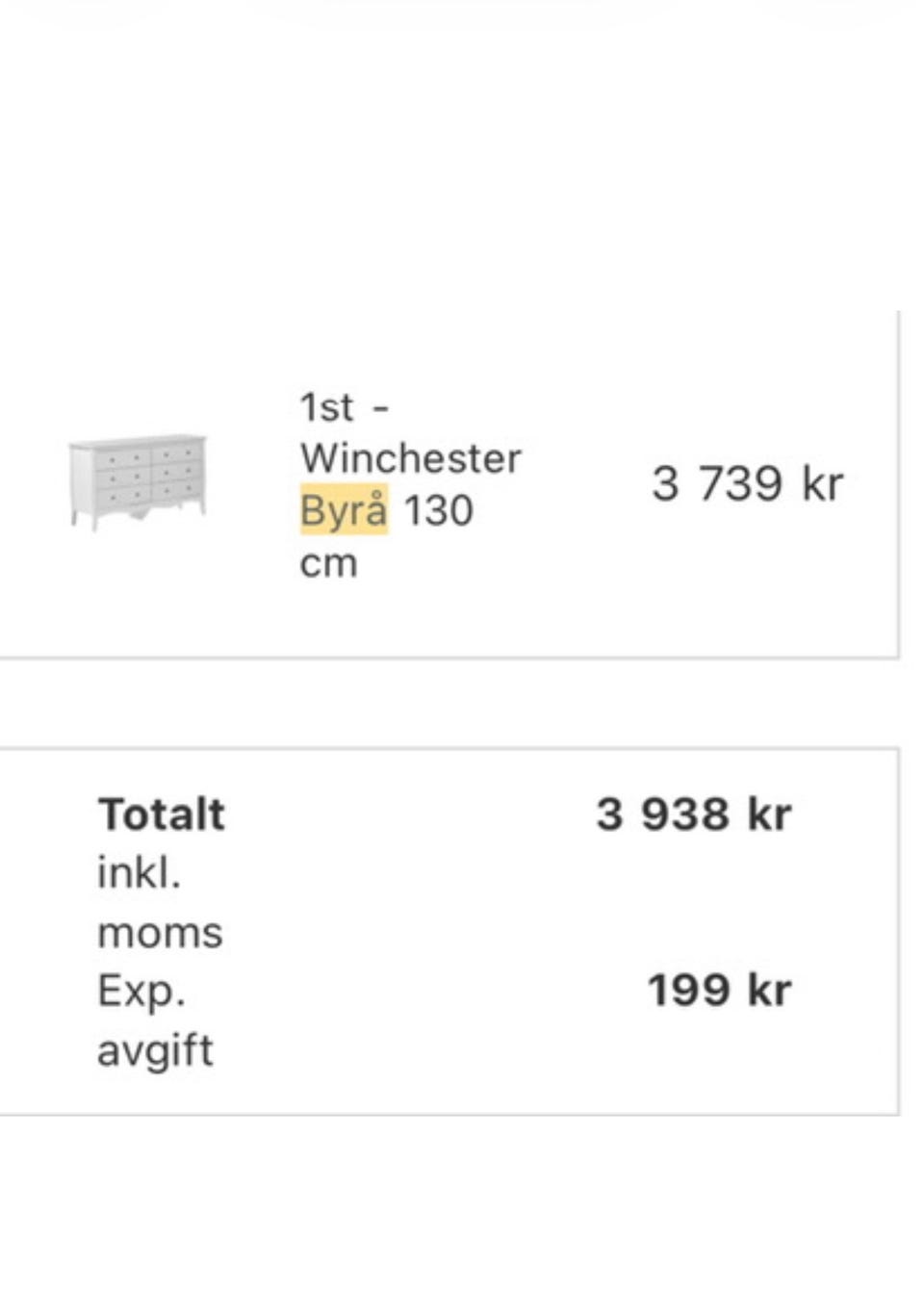Click the kr currency after 3 739
This screenshot has width=924, height=1291.
[x=822, y=483]
